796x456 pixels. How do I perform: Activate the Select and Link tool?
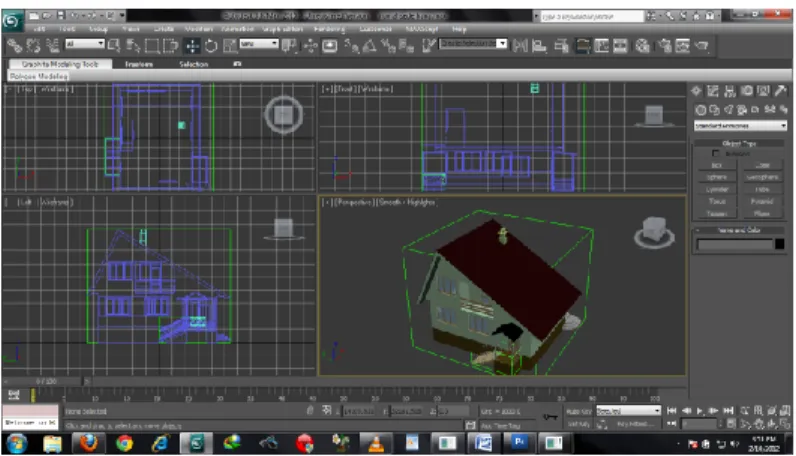coord(14,46)
